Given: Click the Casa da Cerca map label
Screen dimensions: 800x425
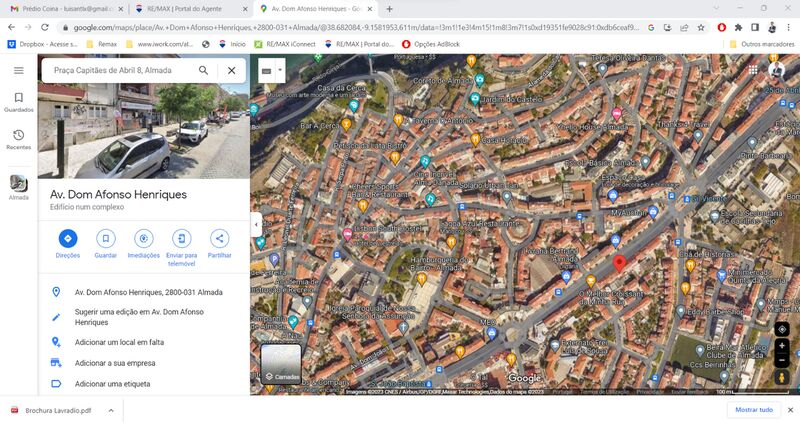Looking at the screenshot, I should [341, 88].
